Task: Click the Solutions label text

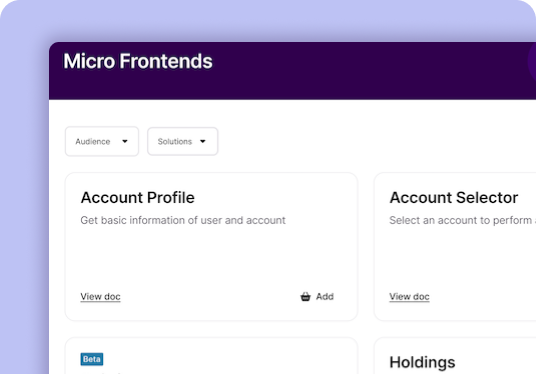Action: [x=175, y=142]
